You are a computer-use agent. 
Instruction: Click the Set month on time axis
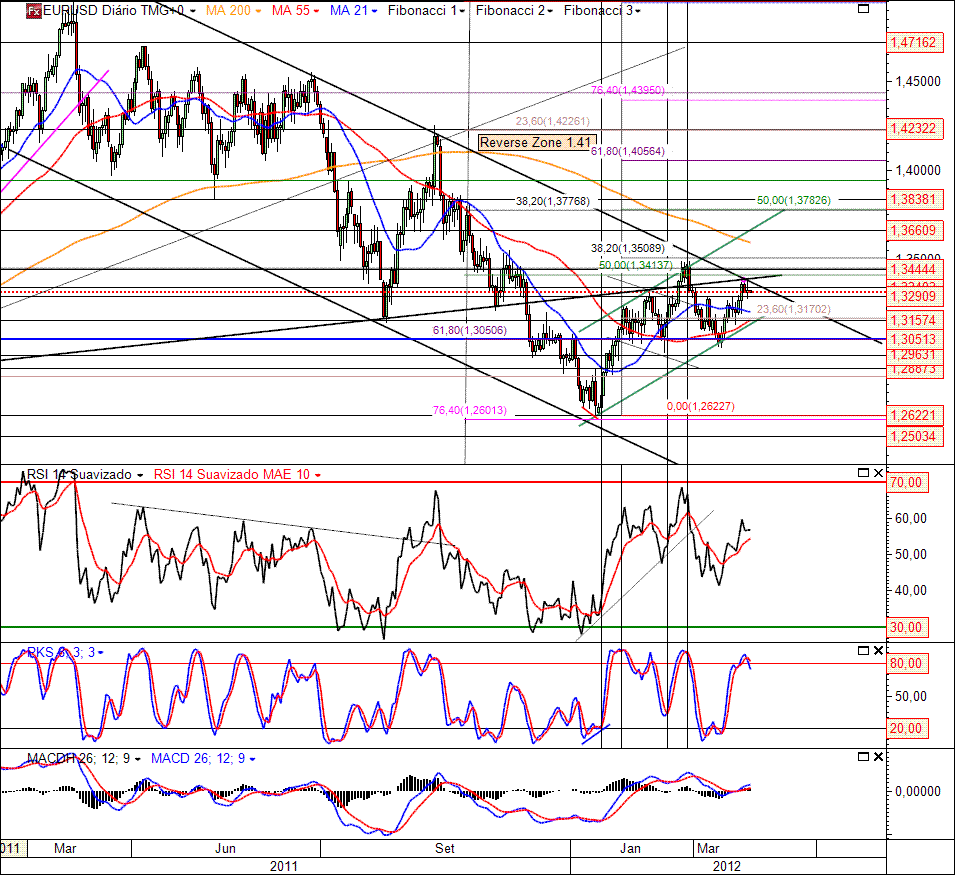point(445,848)
